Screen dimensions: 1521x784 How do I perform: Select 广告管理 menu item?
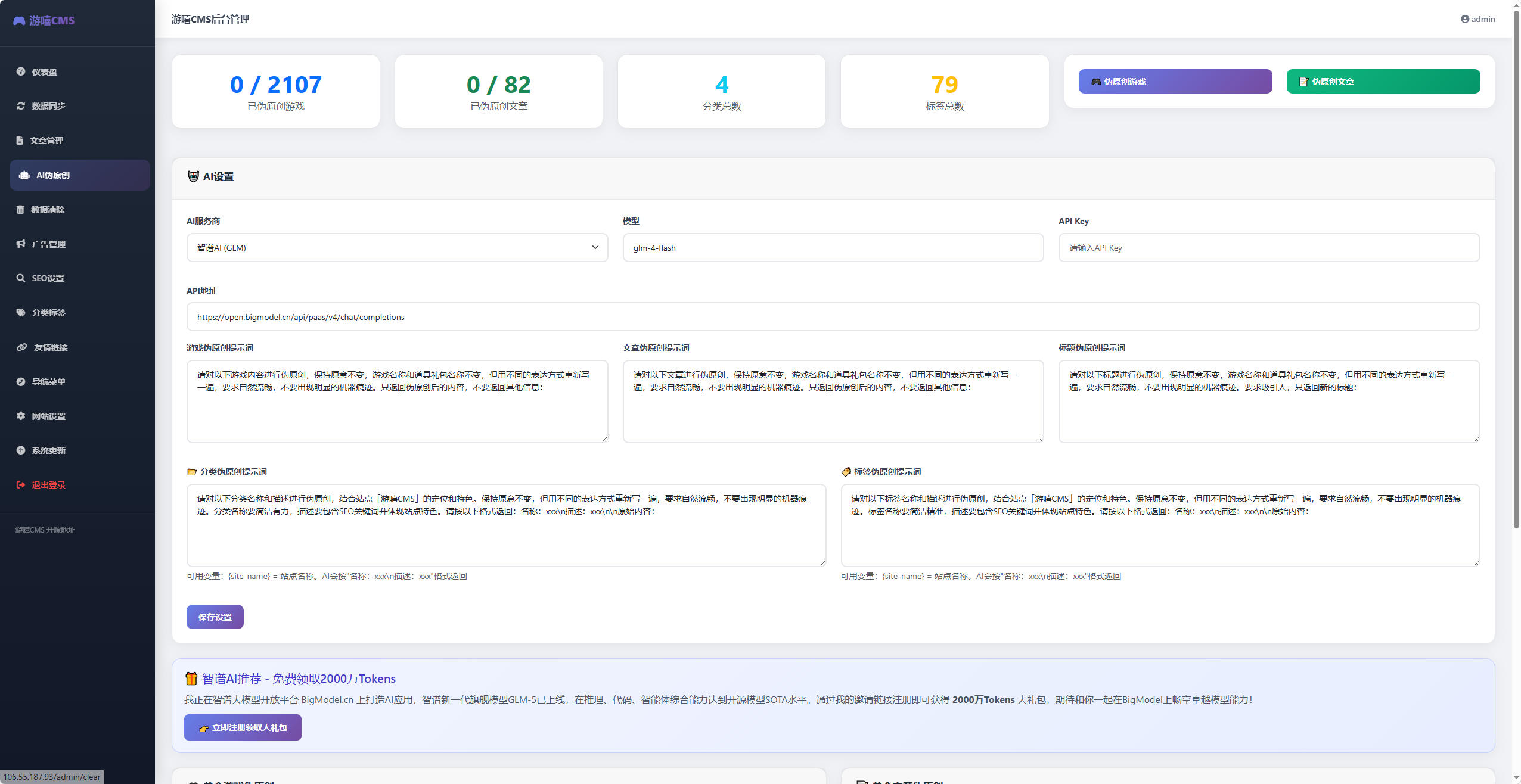click(x=80, y=244)
